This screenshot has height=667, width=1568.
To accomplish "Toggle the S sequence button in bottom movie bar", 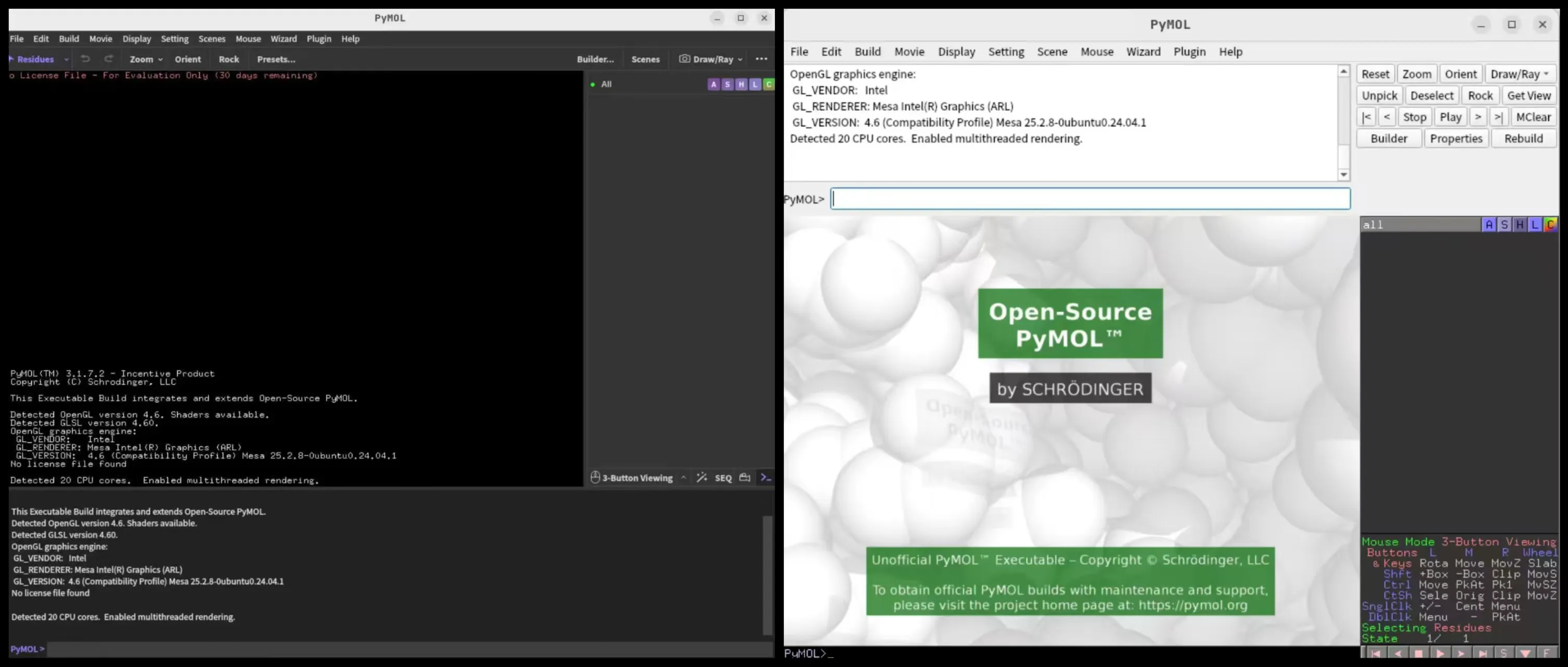I will [x=1504, y=653].
